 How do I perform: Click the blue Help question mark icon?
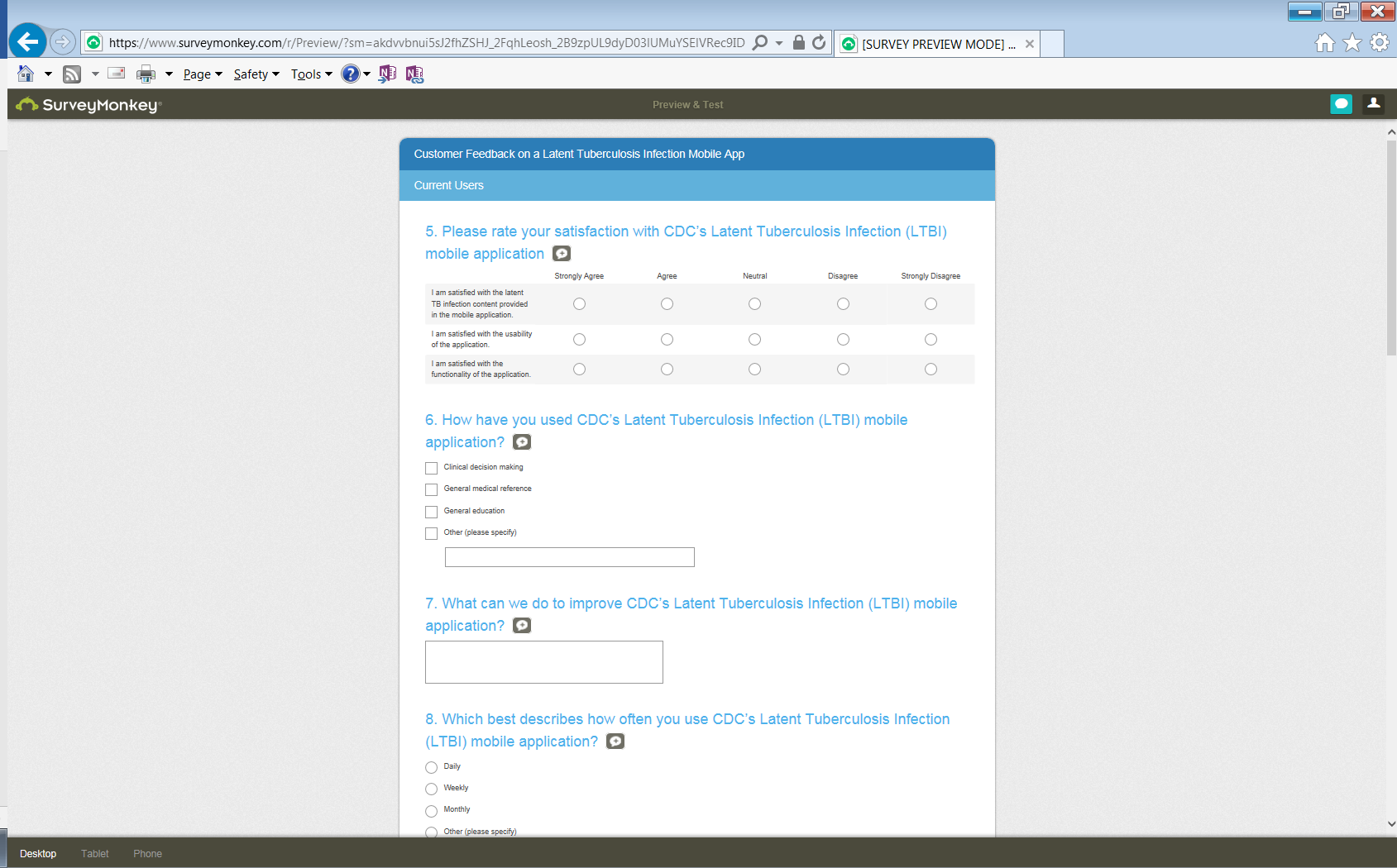[x=351, y=74]
